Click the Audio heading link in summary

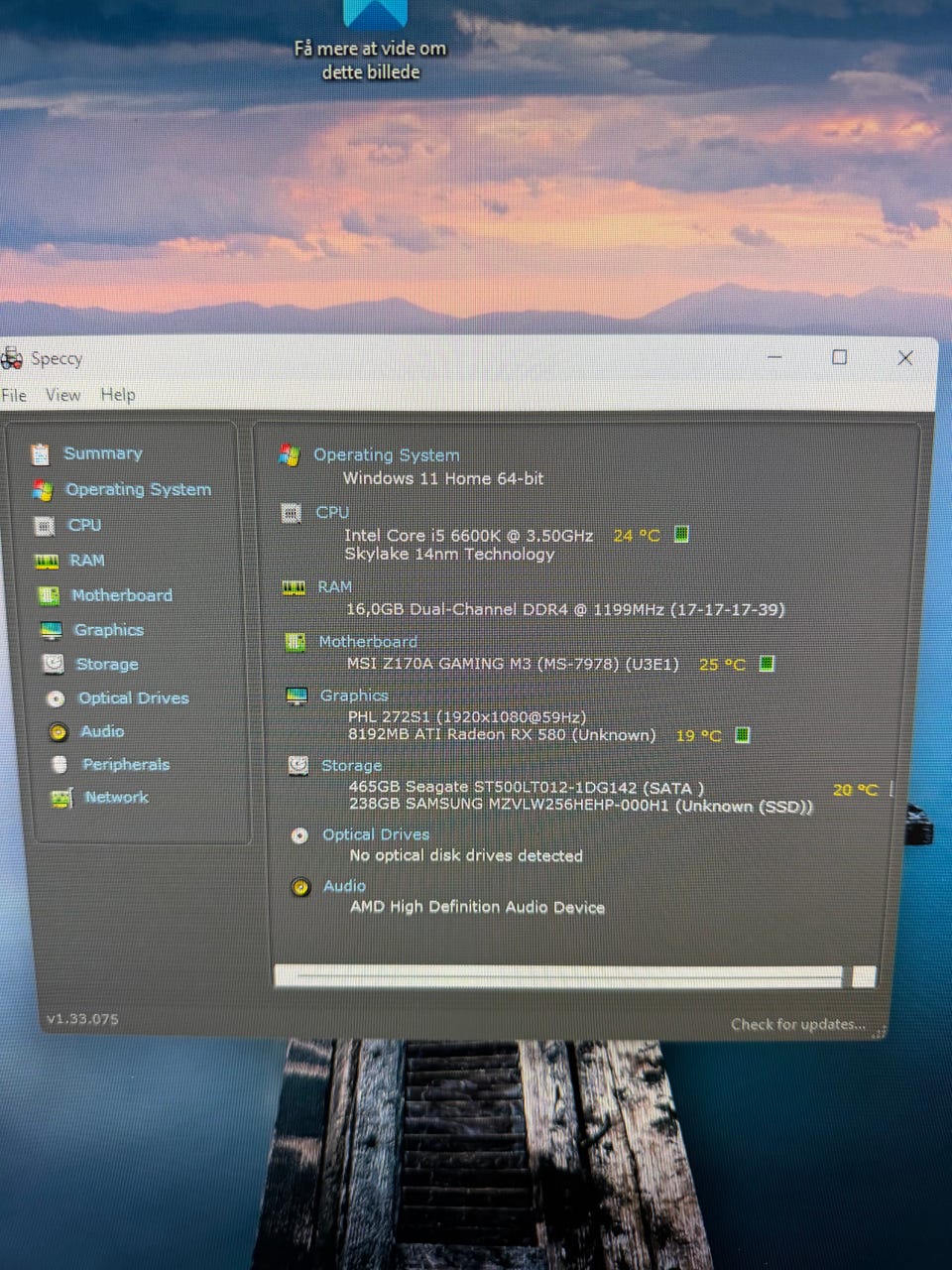(344, 886)
